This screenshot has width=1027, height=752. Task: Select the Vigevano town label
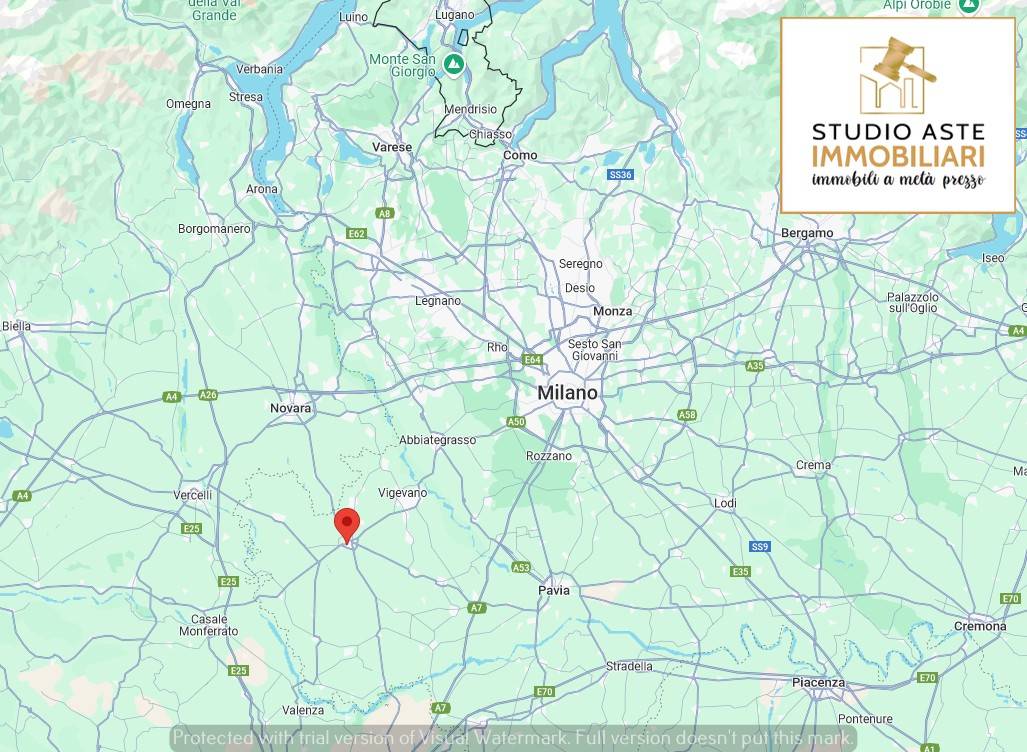(x=403, y=492)
